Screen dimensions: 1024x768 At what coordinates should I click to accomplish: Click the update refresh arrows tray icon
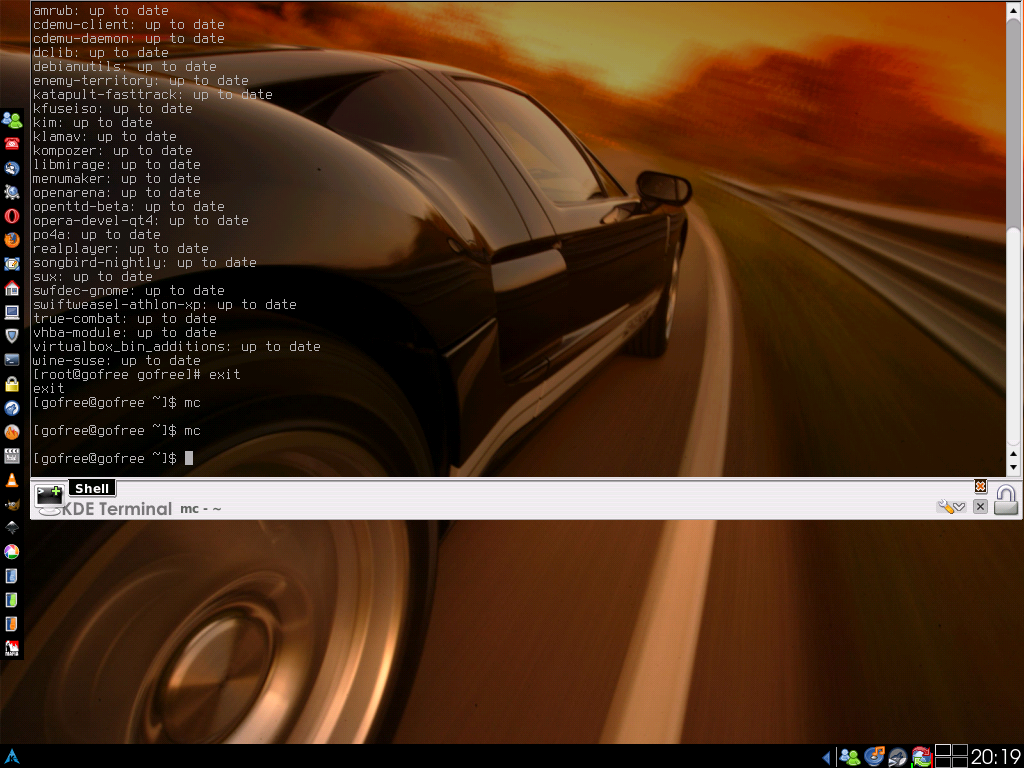coord(921,757)
